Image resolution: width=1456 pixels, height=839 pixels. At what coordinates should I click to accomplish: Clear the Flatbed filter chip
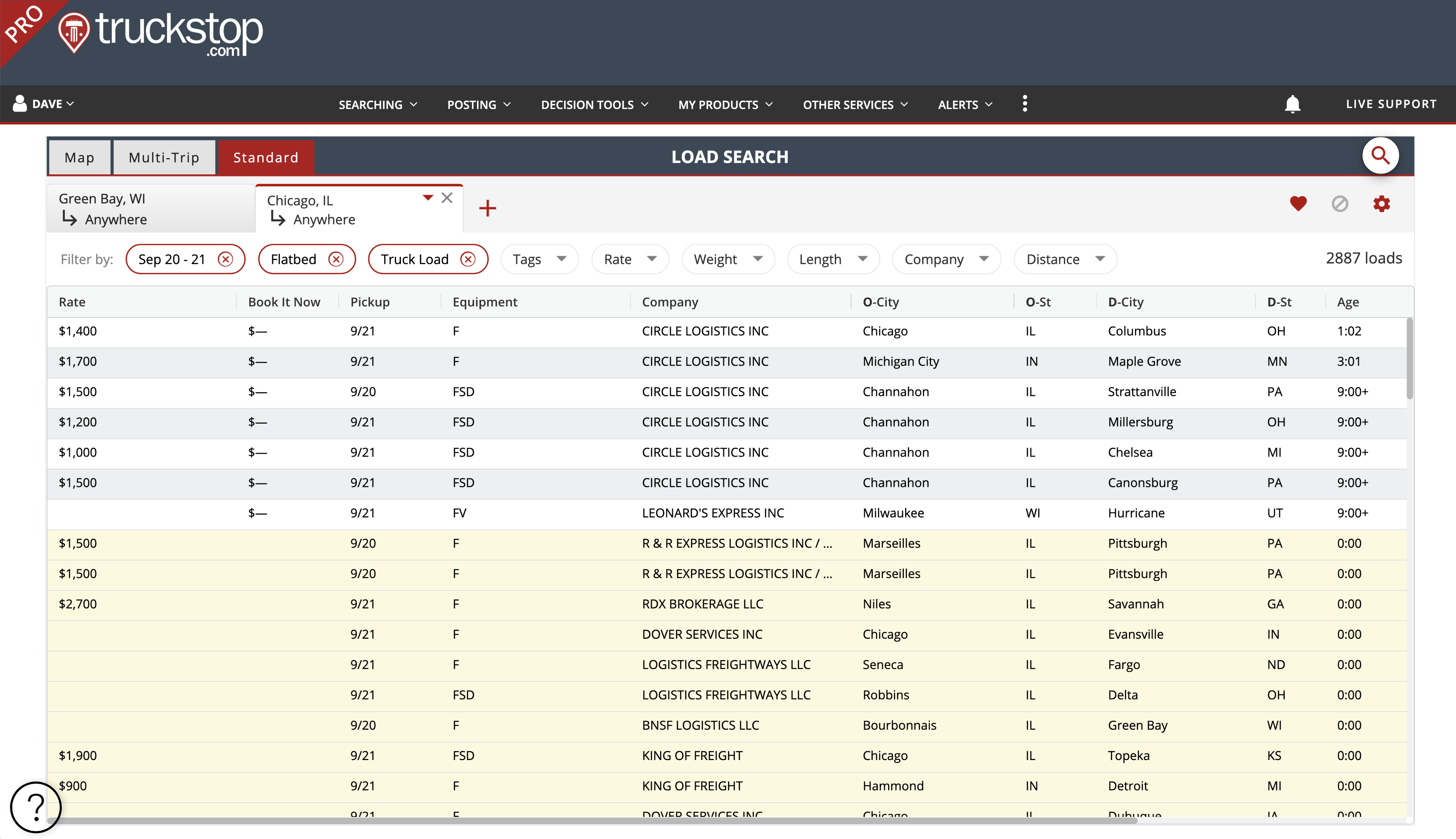point(337,259)
